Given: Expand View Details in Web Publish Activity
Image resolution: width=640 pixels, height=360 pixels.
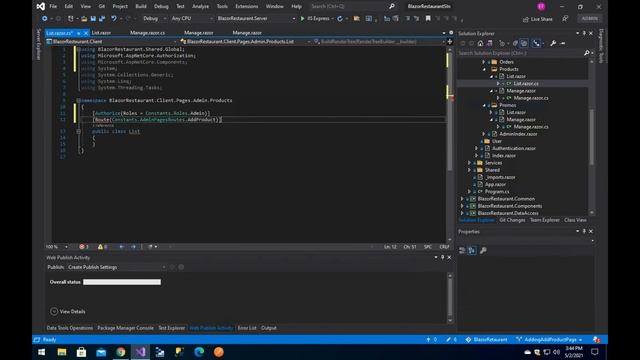Looking at the screenshot, I should 68,311.
